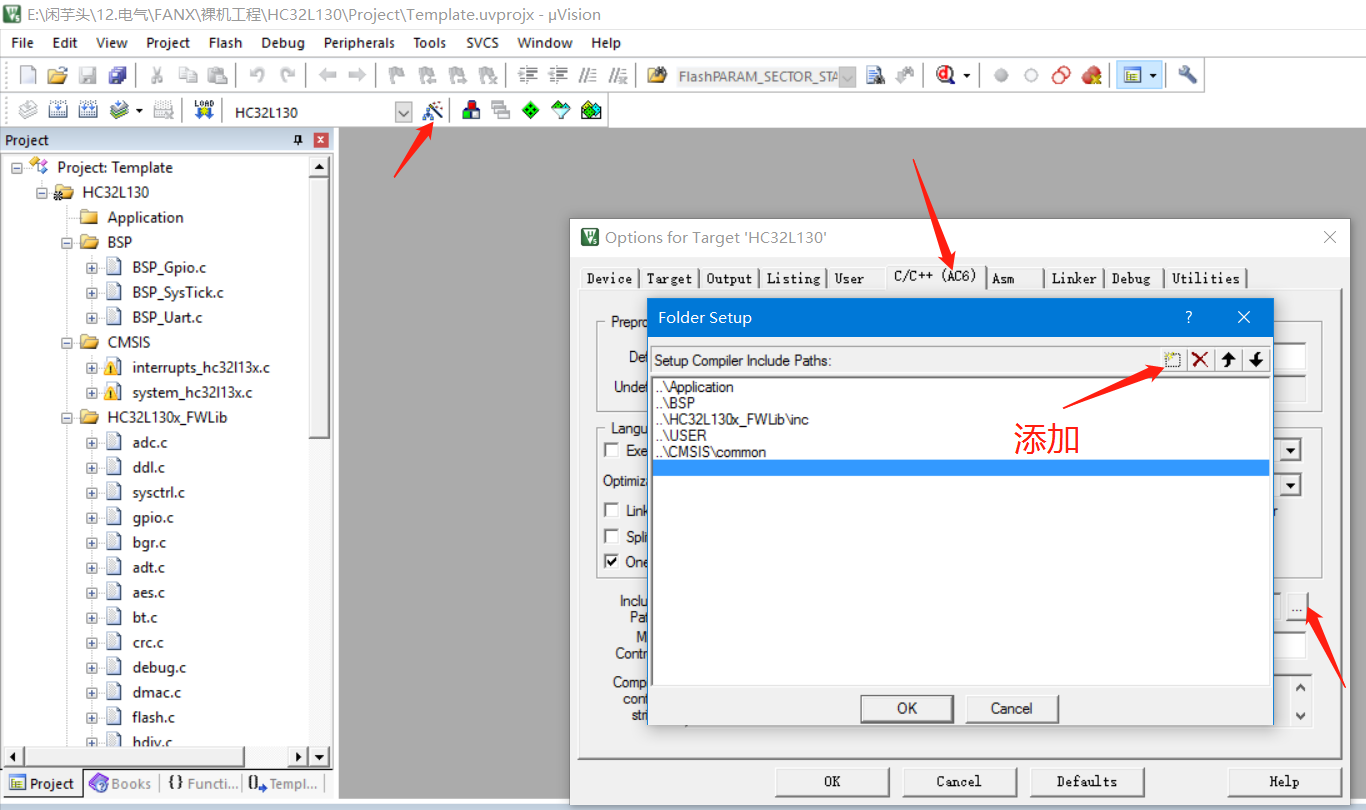Uncheck the One... checkbox in options dialog
This screenshot has width=1366, height=810.
coord(611,562)
